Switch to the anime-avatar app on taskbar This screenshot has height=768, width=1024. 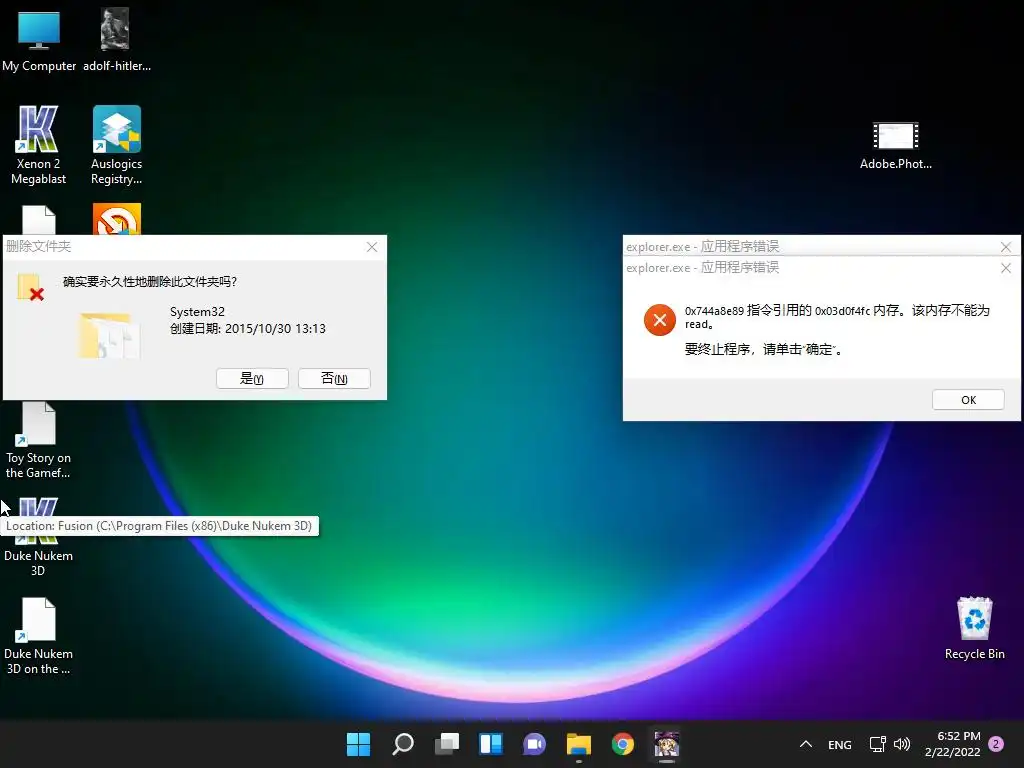click(667, 744)
